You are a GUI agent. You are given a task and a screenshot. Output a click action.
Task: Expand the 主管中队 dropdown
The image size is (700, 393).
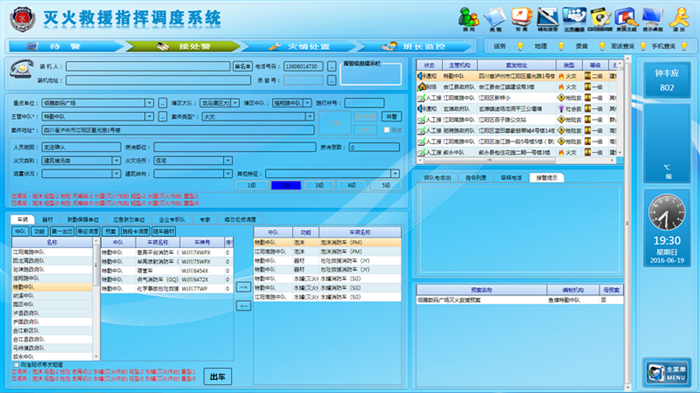point(149,117)
